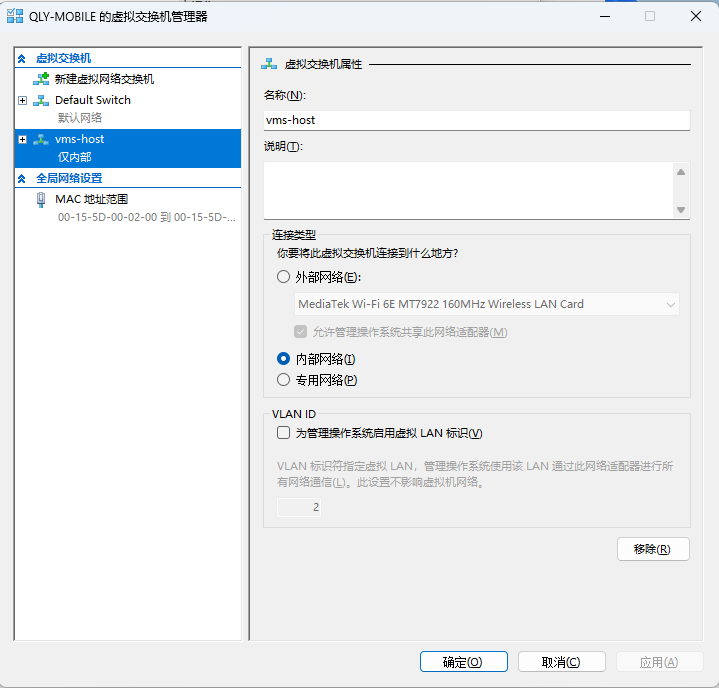The image size is (719, 688).
Task: Confirm with the 确定(O) button
Action: 464,662
